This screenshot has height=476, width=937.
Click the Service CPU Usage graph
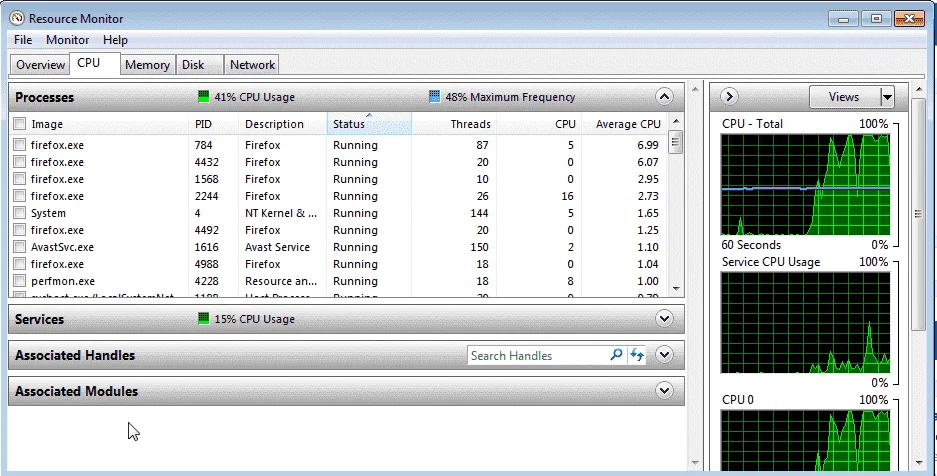coord(806,323)
